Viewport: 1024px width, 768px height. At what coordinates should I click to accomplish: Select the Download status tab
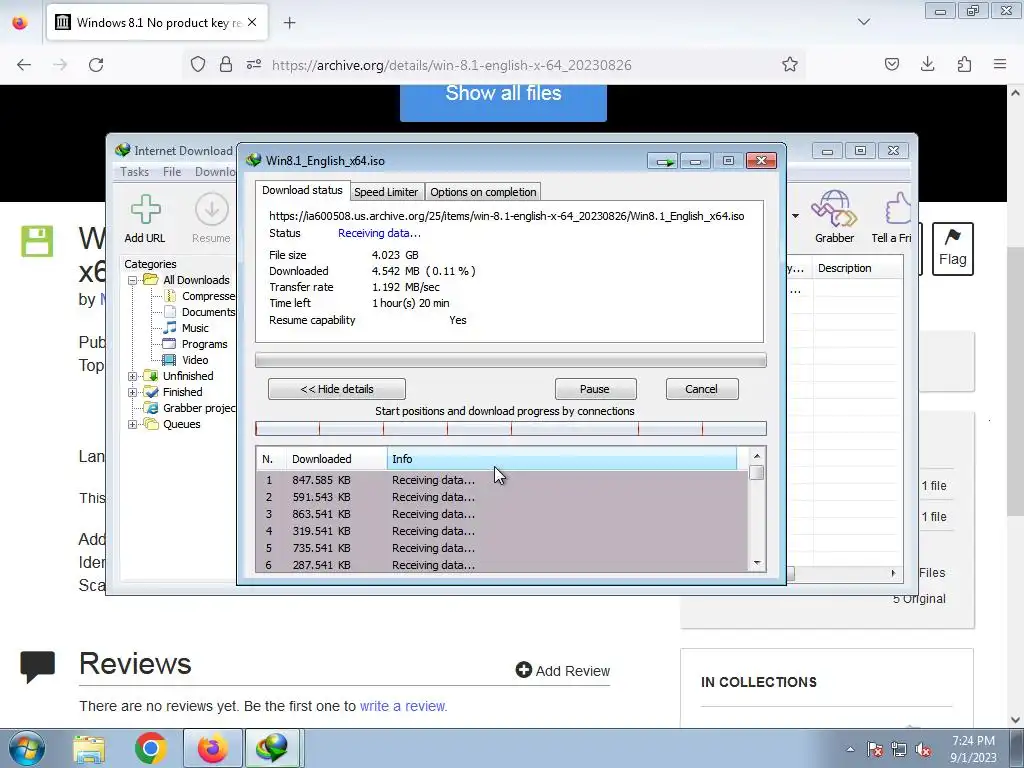tap(302, 190)
